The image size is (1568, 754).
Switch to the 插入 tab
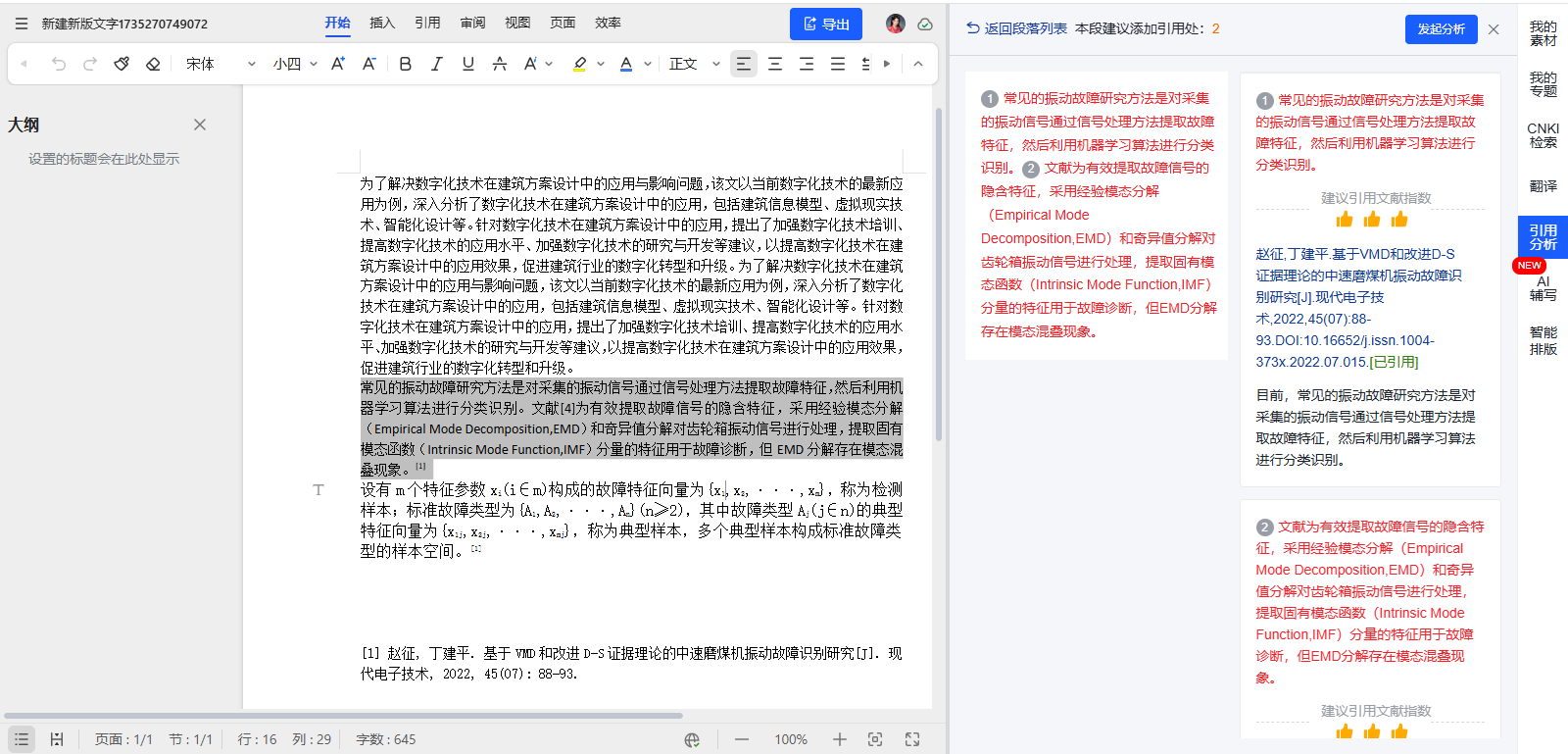(382, 23)
